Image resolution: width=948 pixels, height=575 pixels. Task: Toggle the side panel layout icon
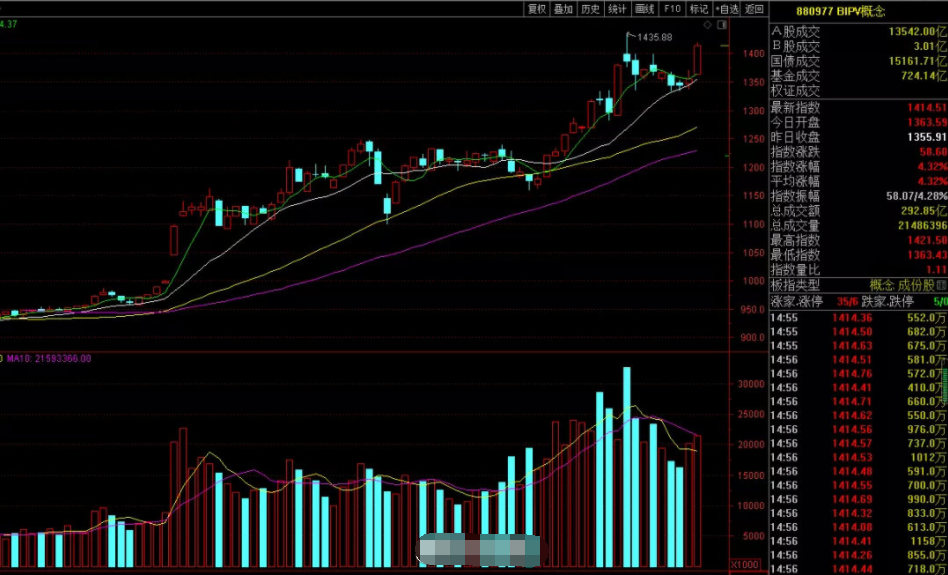(722, 25)
